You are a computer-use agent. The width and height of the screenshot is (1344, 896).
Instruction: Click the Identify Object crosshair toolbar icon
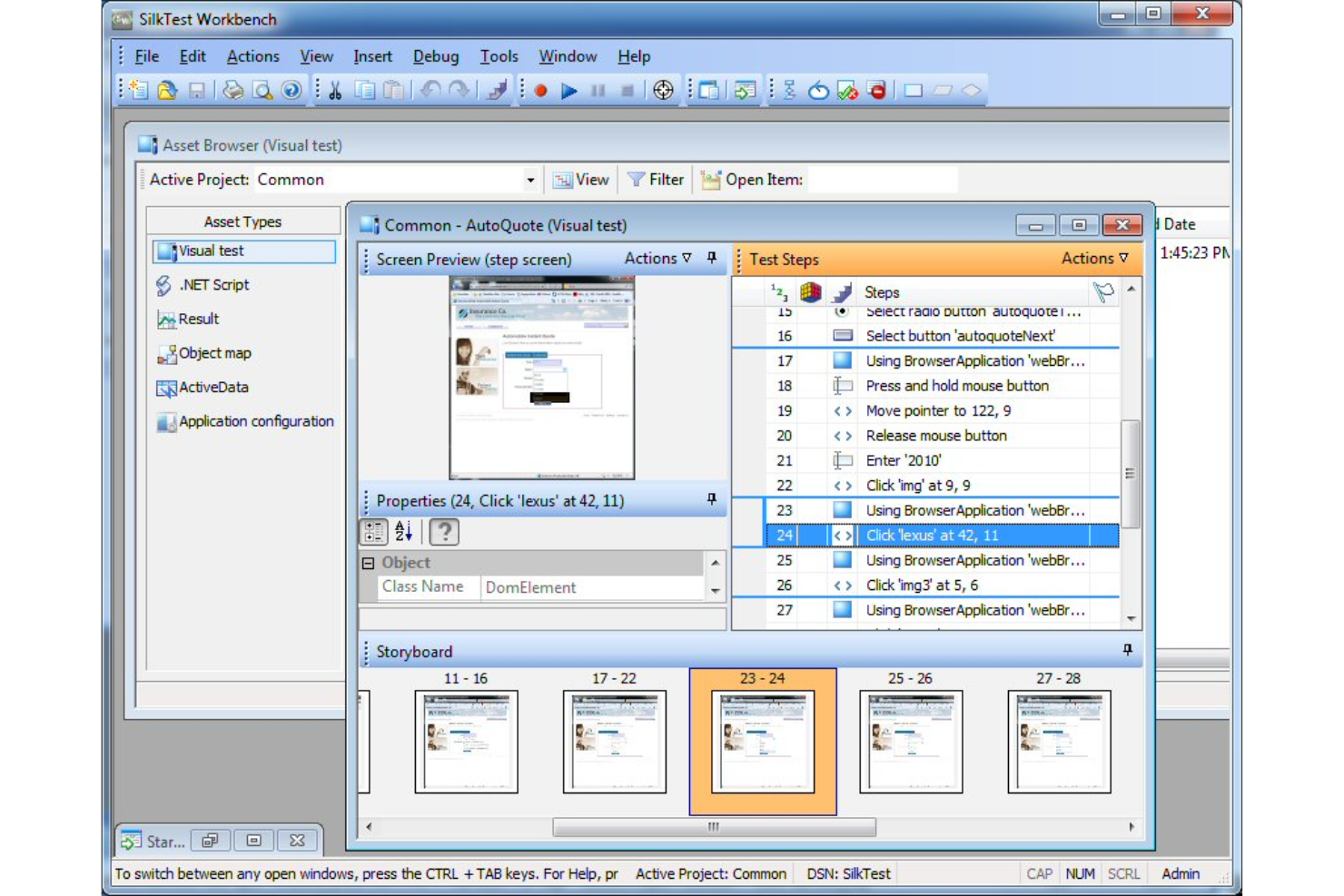pyautogui.click(x=663, y=90)
